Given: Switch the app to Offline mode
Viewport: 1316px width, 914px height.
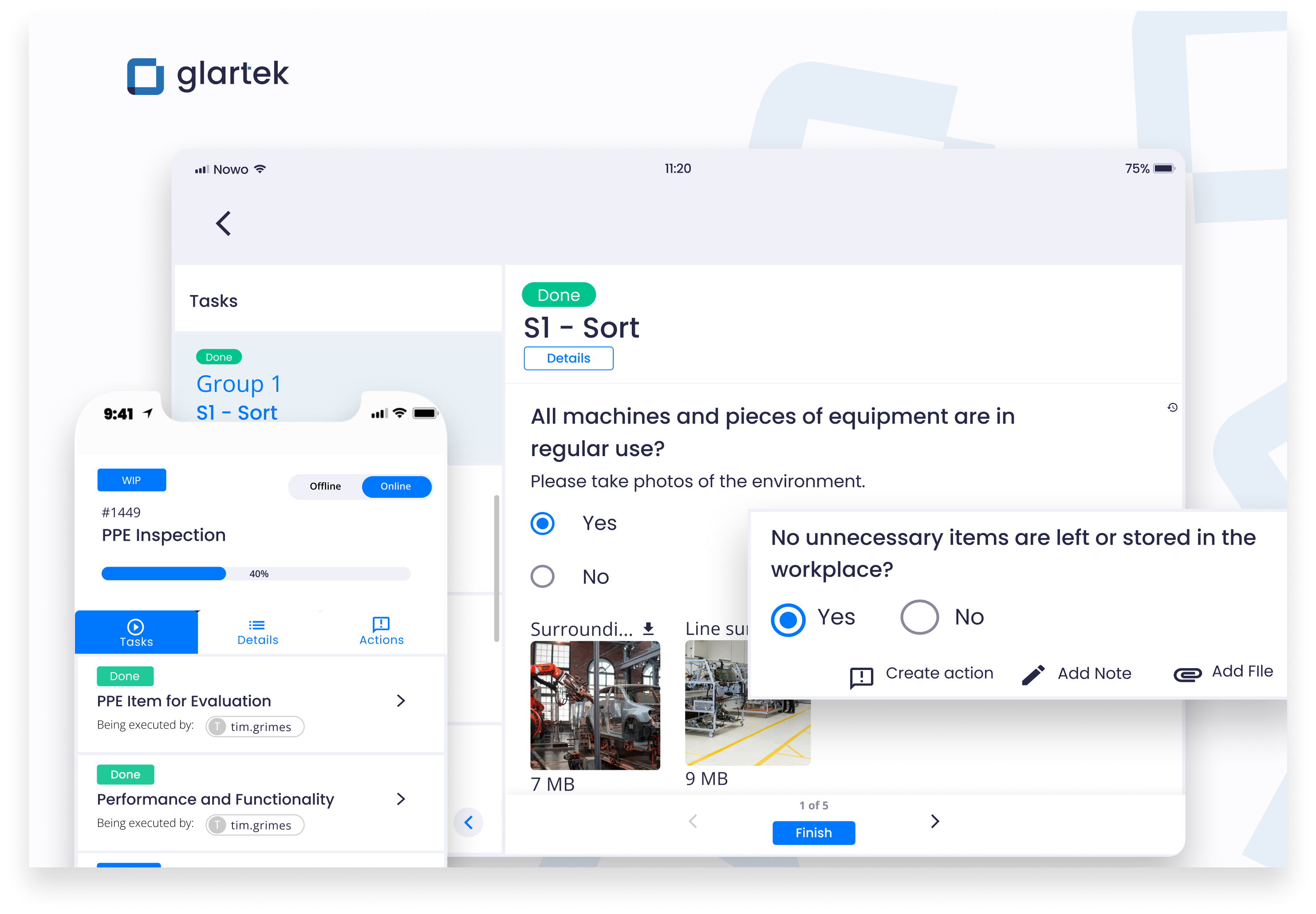Looking at the screenshot, I should tap(325, 486).
